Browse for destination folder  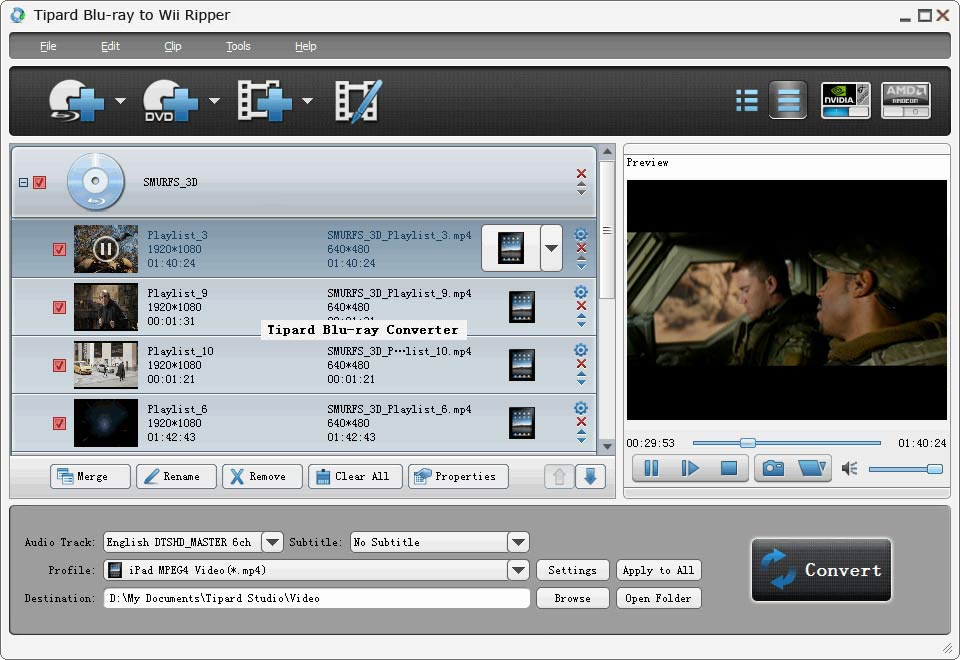pos(572,598)
